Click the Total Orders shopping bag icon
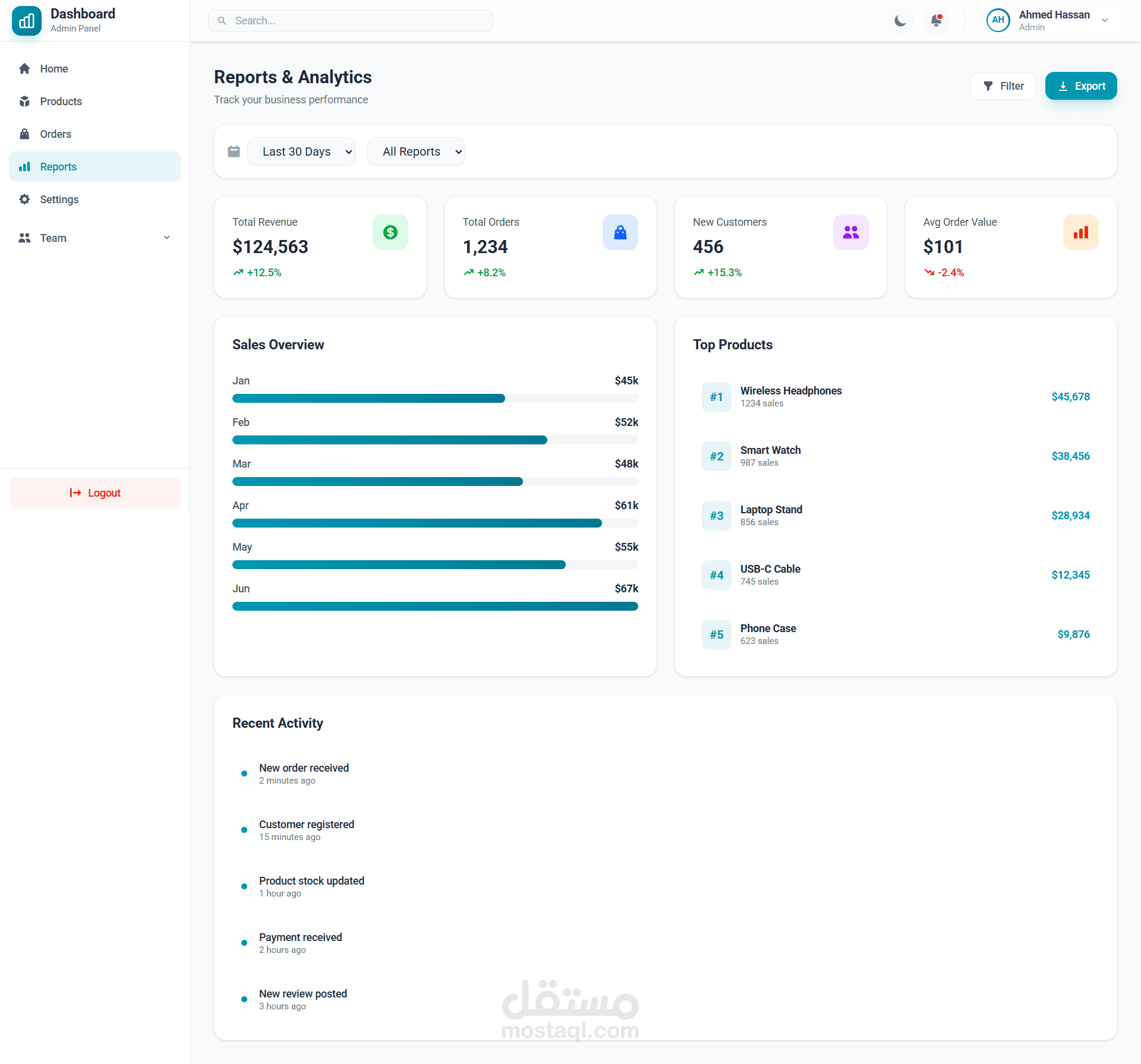 tap(620, 232)
